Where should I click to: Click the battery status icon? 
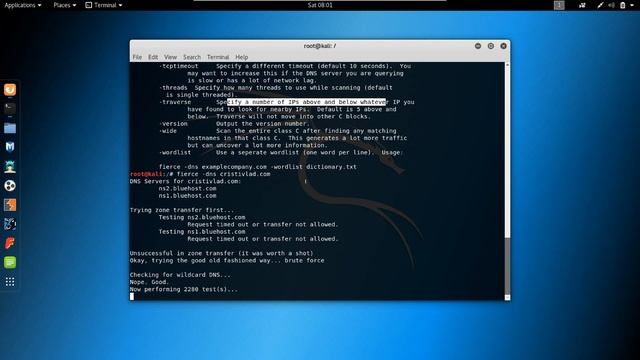coord(622,5)
